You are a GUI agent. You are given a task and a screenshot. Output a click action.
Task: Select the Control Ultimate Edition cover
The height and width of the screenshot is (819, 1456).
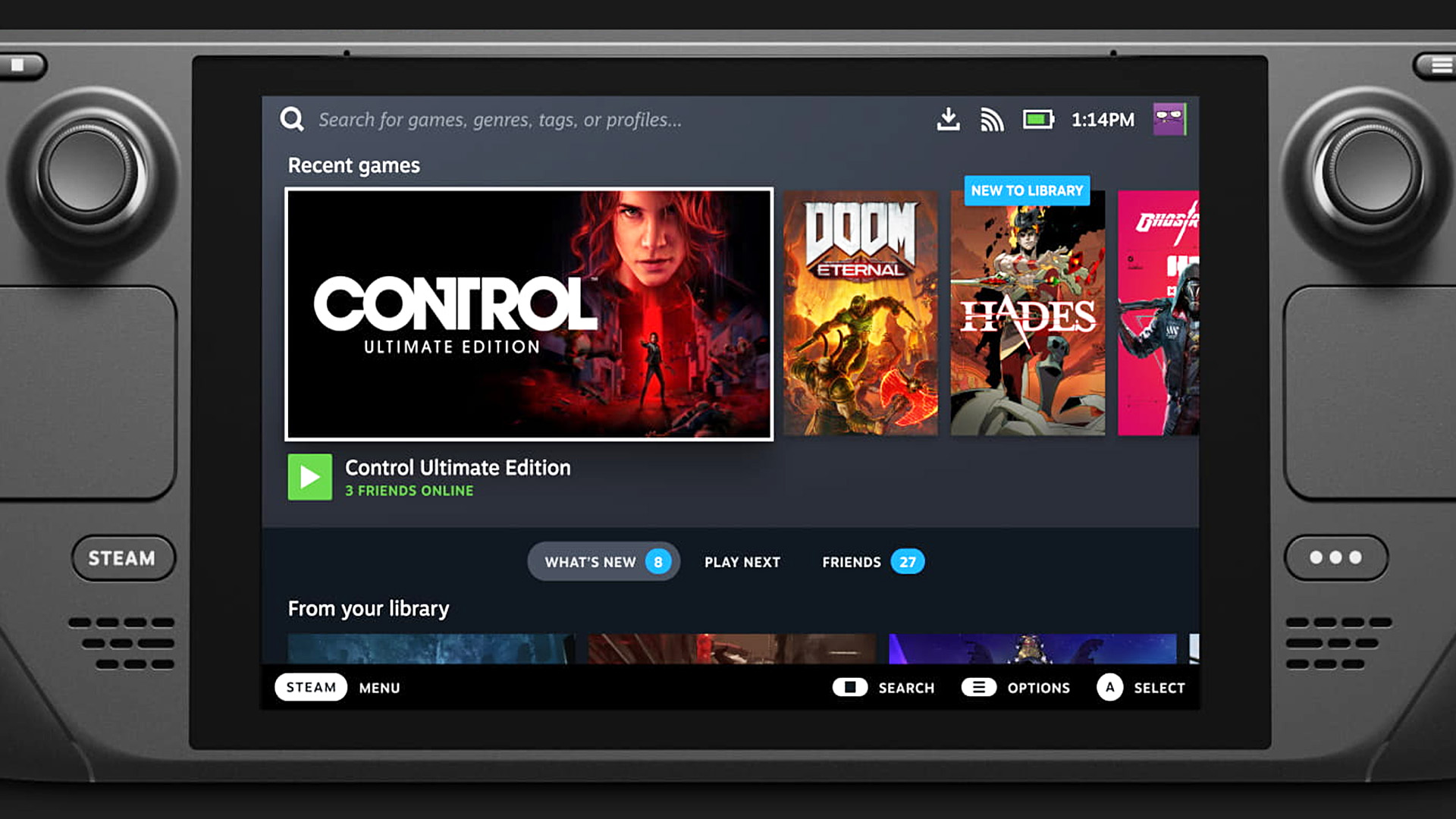[529, 314]
